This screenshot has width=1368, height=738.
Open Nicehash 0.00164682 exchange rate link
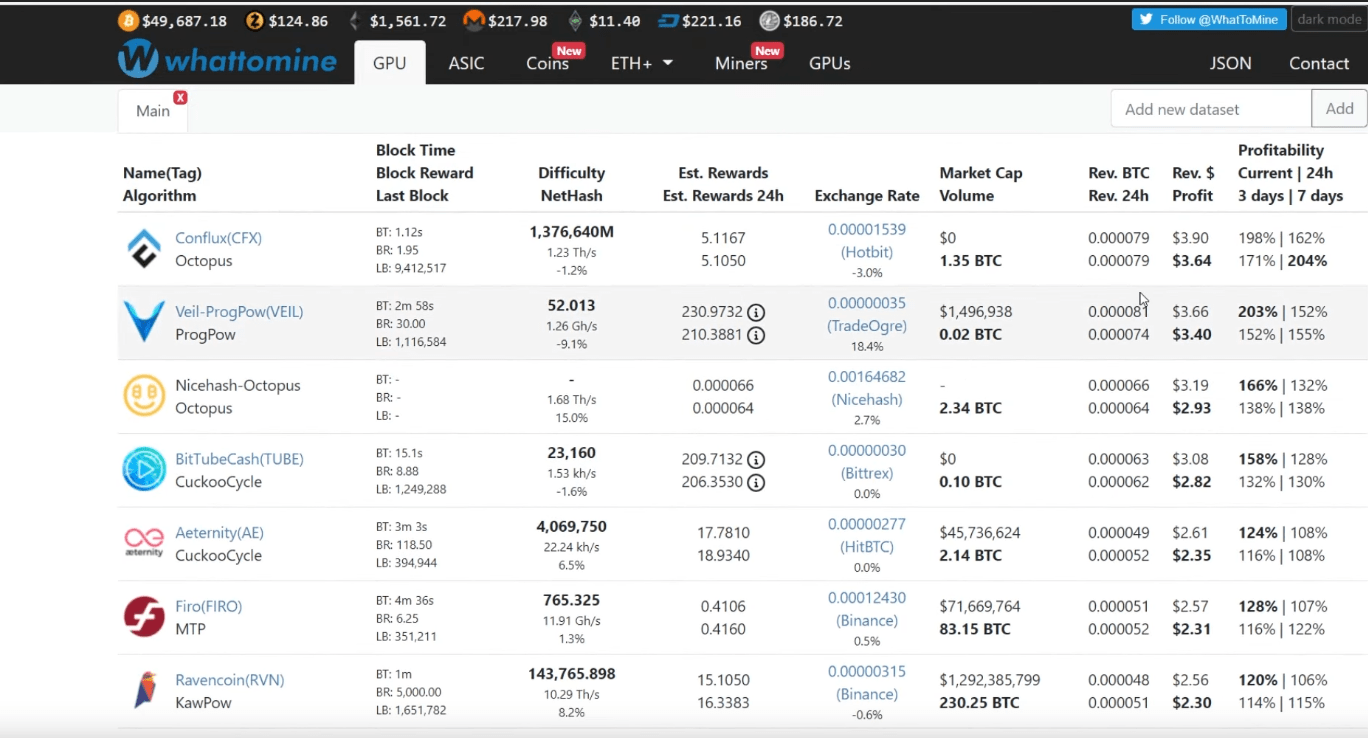tap(867, 388)
